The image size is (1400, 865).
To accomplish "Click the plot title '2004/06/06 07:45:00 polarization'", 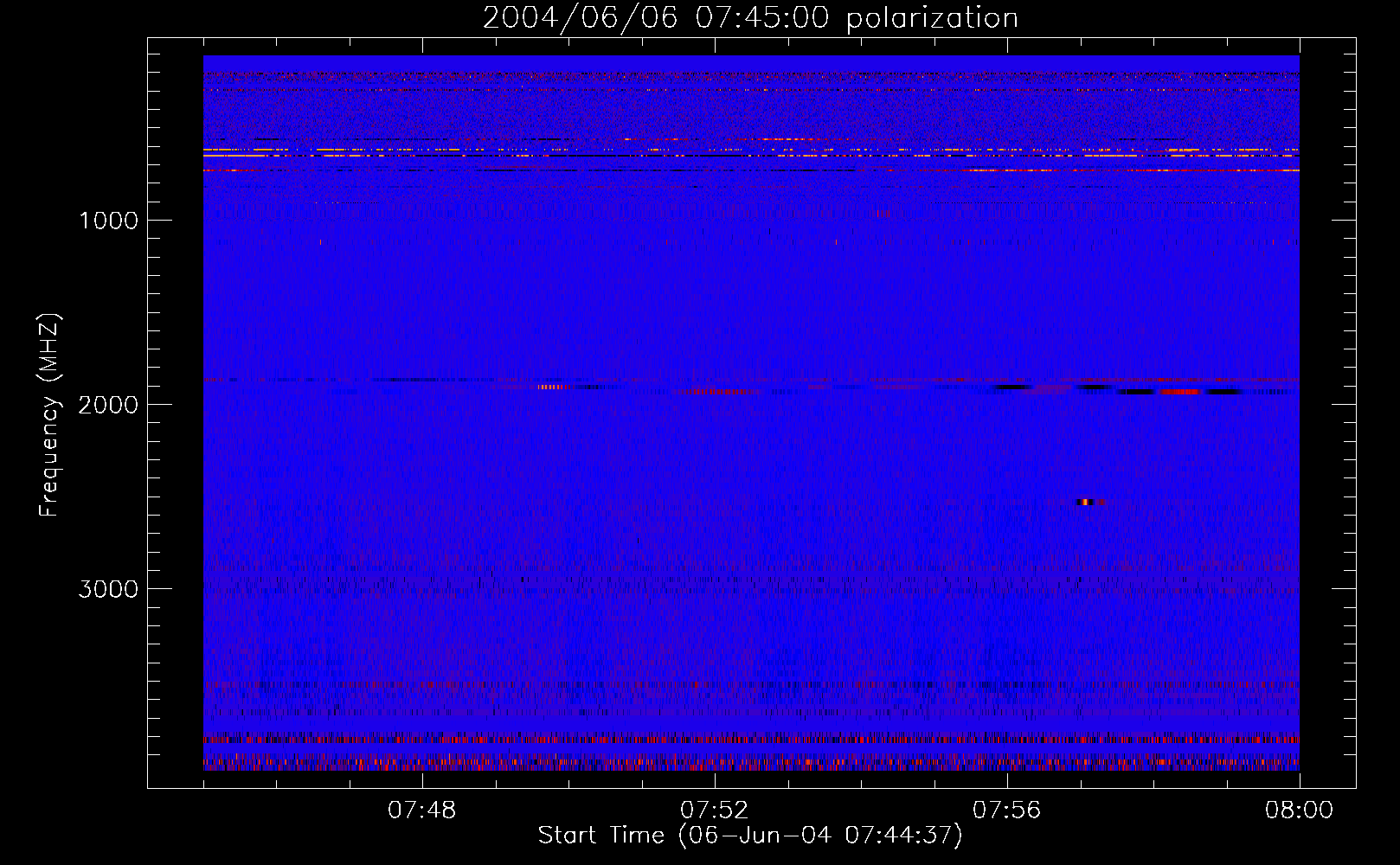I will (750, 17).
